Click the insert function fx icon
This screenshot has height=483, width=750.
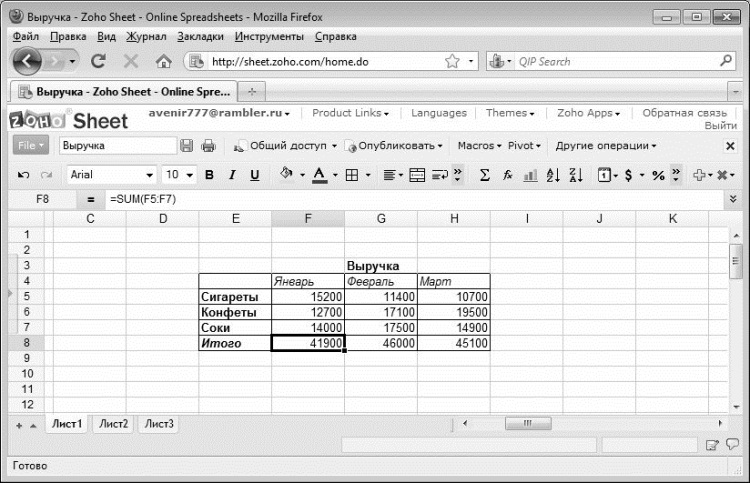(x=507, y=175)
